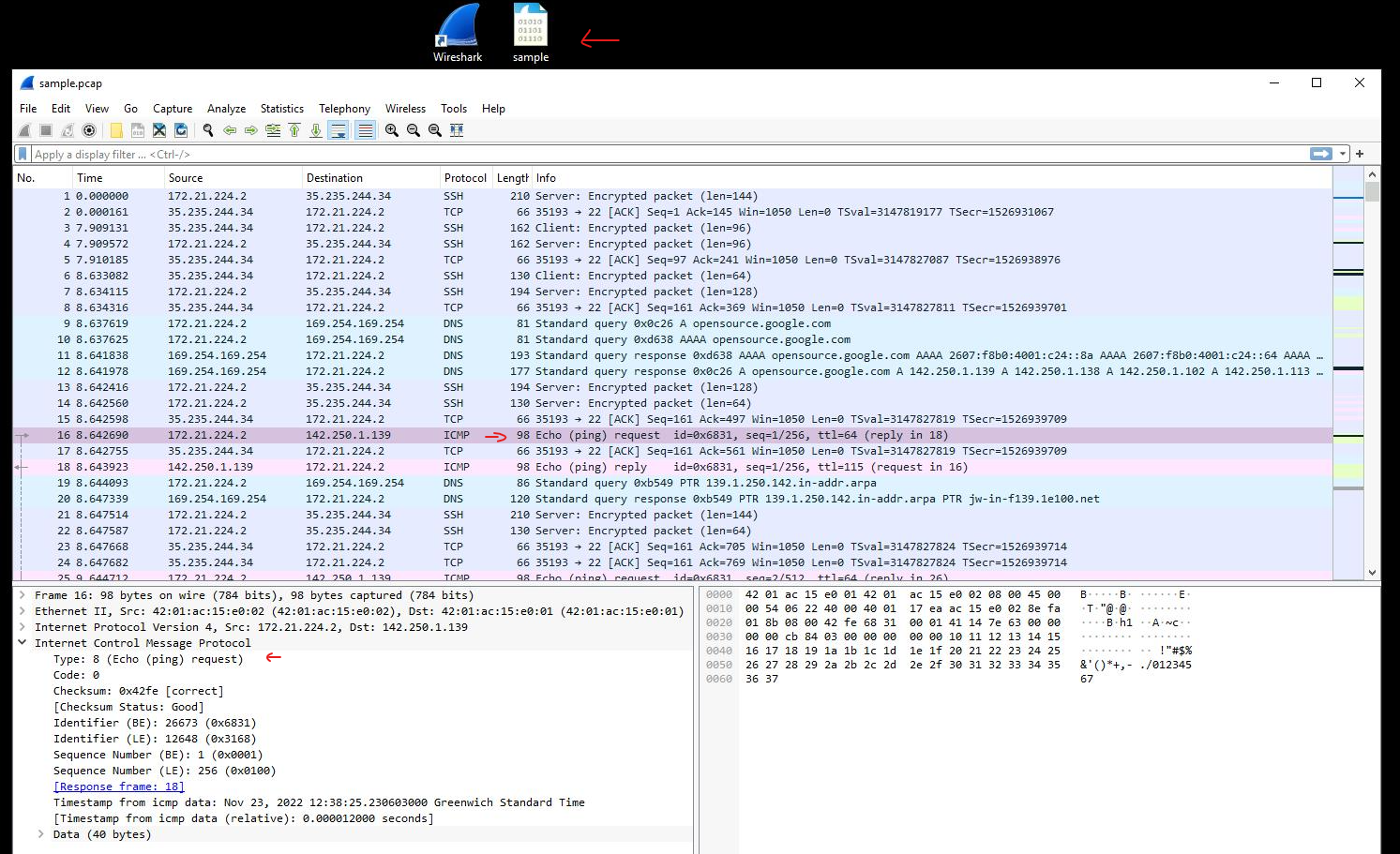Click the Zoom in toolbar icon
Screen dimensions: 1400x854
coord(392,130)
